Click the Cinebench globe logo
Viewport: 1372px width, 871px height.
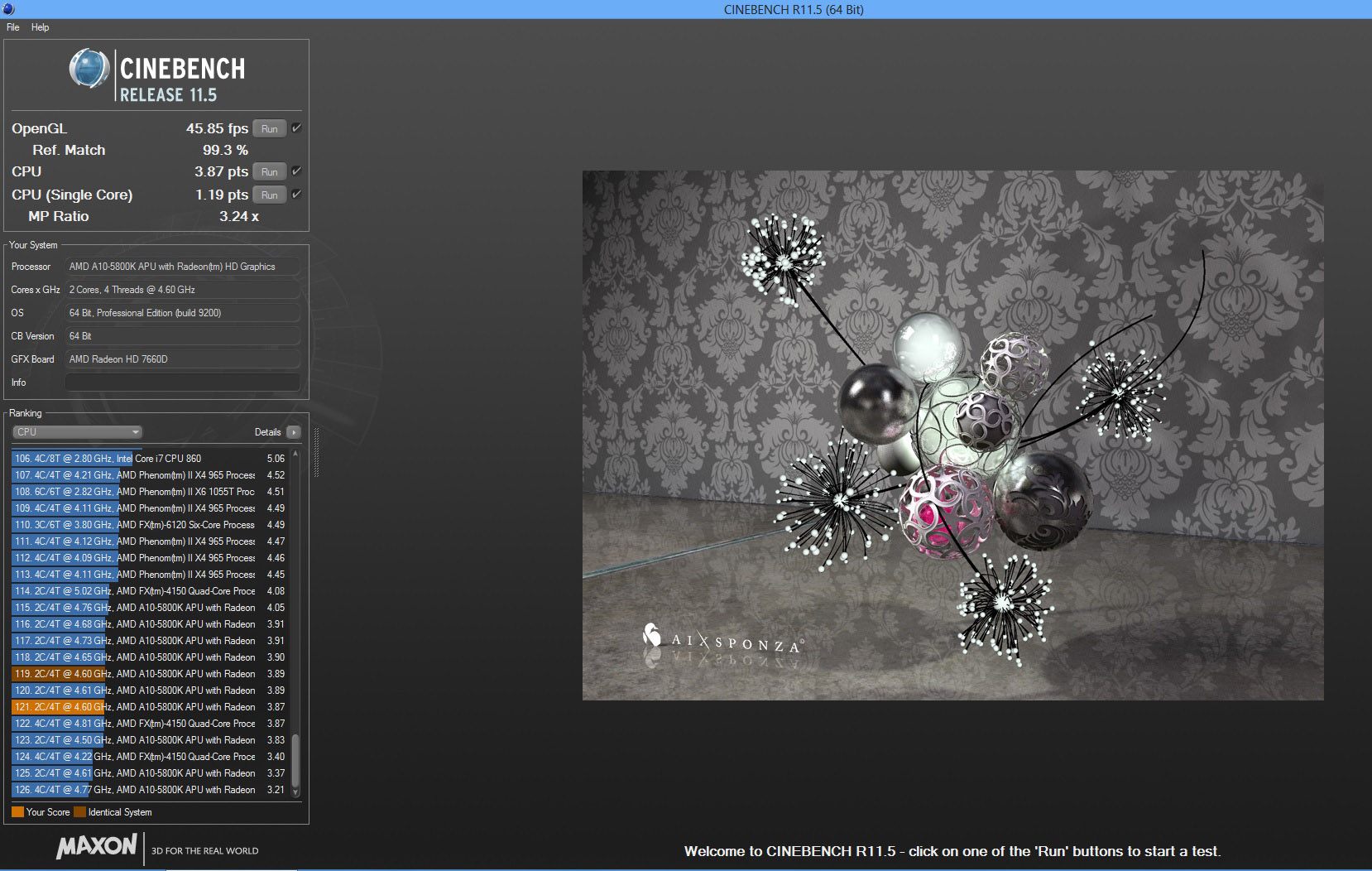pos(89,69)
